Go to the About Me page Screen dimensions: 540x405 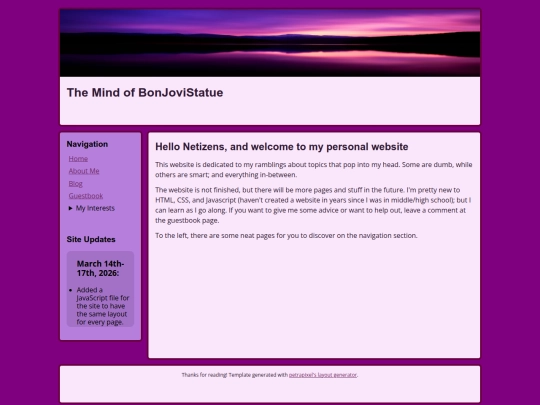84,171
